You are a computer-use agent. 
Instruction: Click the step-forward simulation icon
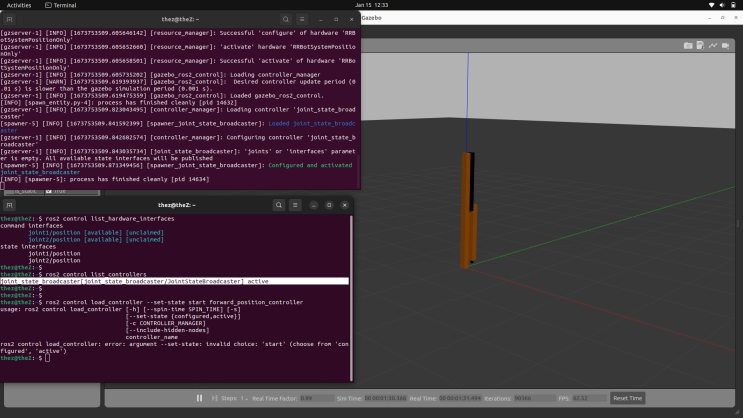214,398
